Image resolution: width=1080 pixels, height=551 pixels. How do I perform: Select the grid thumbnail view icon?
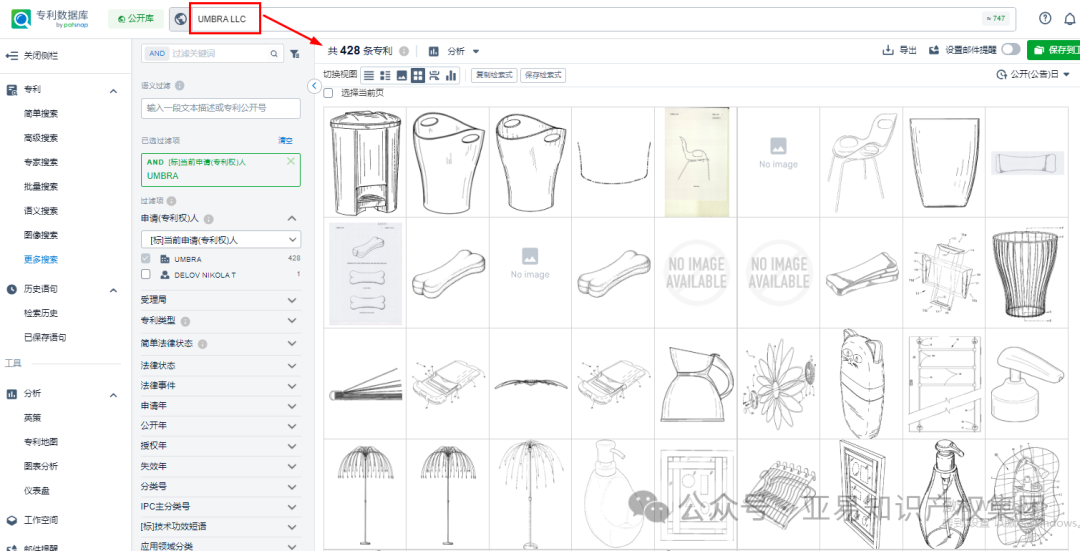coord(417,75)
